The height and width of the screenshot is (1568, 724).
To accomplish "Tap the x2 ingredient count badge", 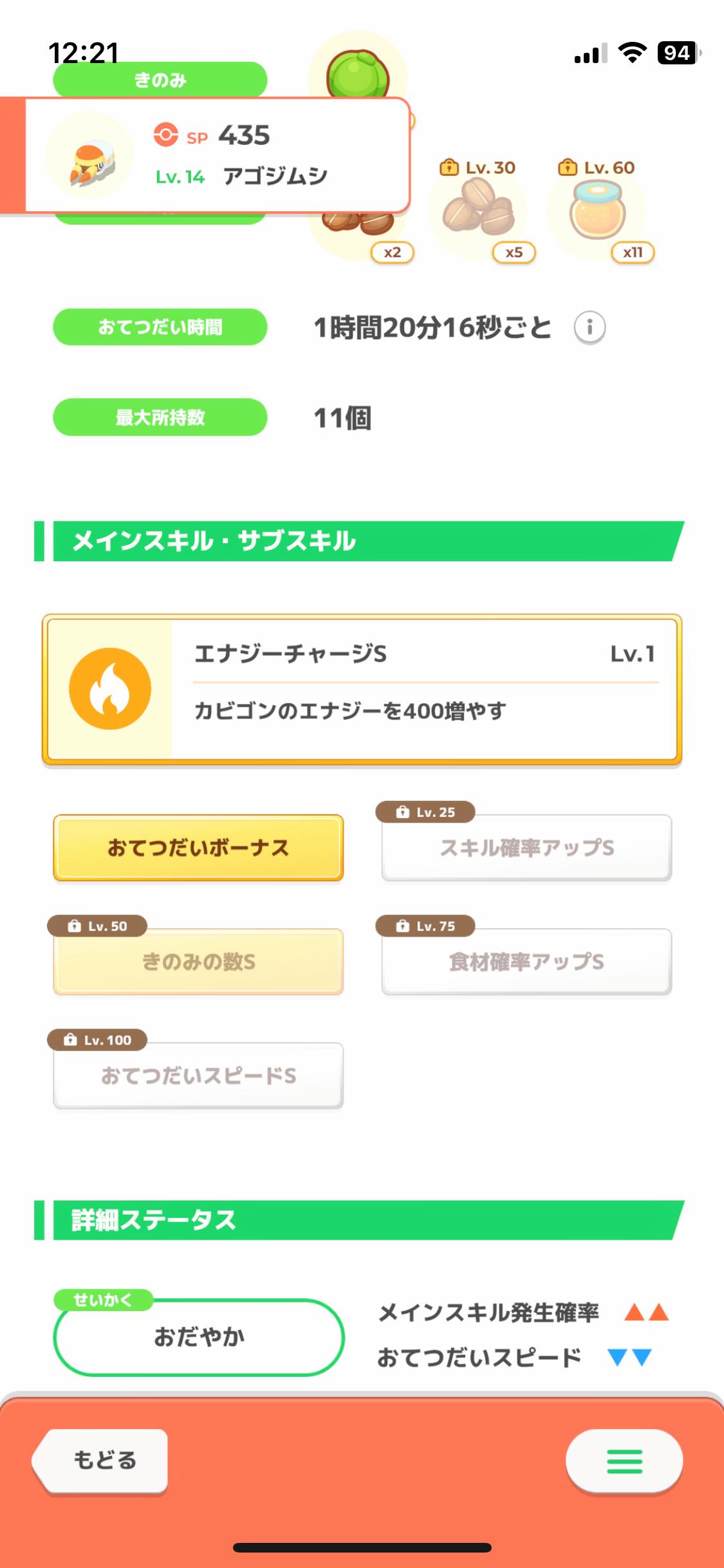I will point(393,252).
